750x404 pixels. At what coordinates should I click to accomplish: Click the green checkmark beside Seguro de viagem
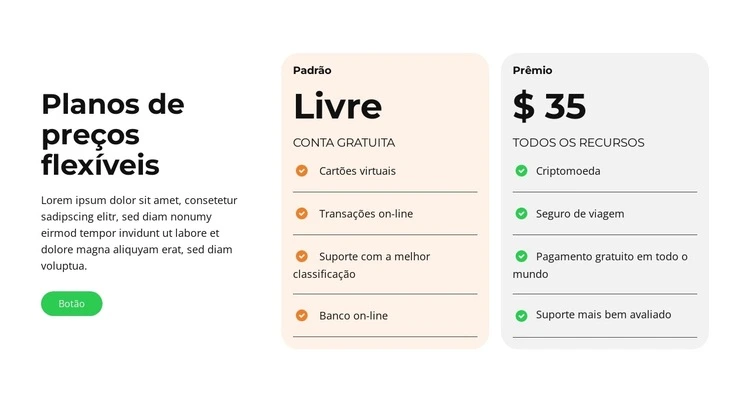coord(521,214)
